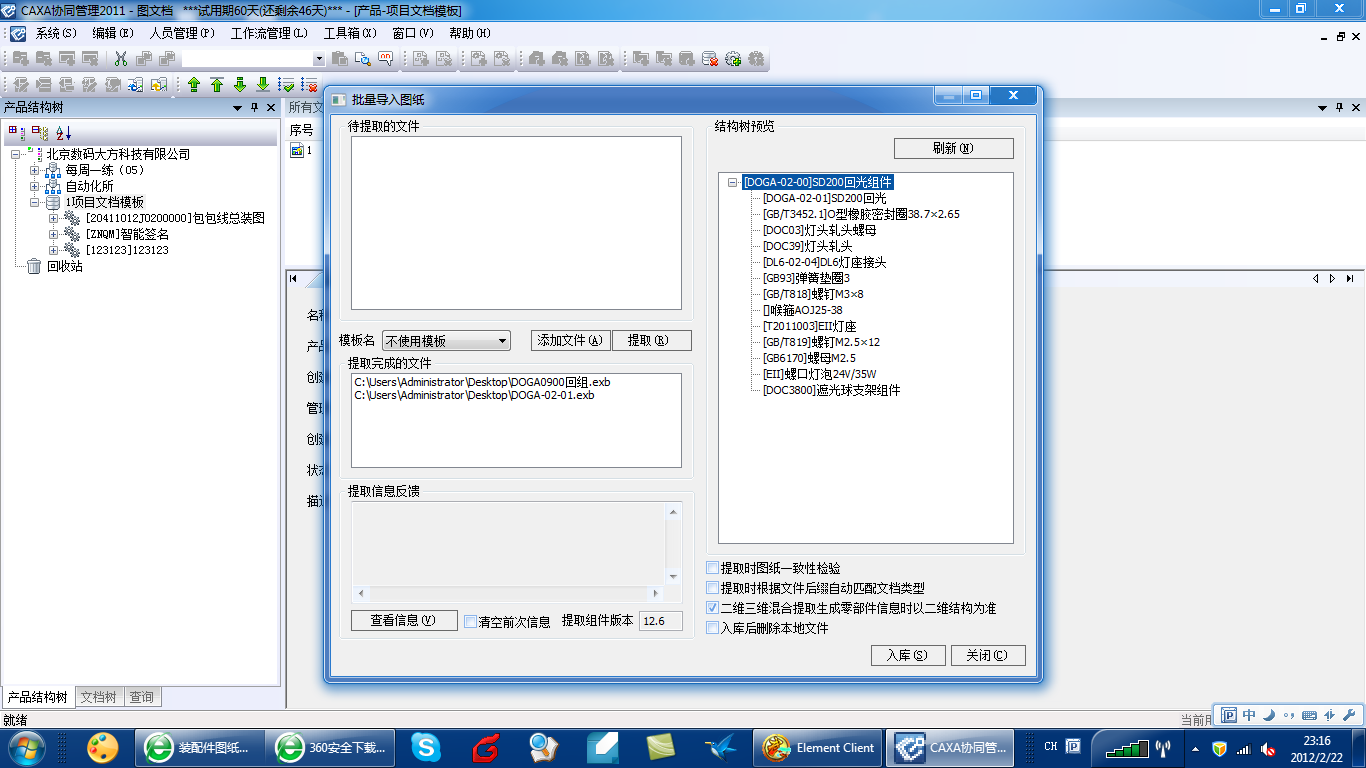Uncheck 二维三维混合提取 以二维结构为准 checkbox
Image resolution: width=1366 pixels, height=768 pixels.
tap(713, 608)
